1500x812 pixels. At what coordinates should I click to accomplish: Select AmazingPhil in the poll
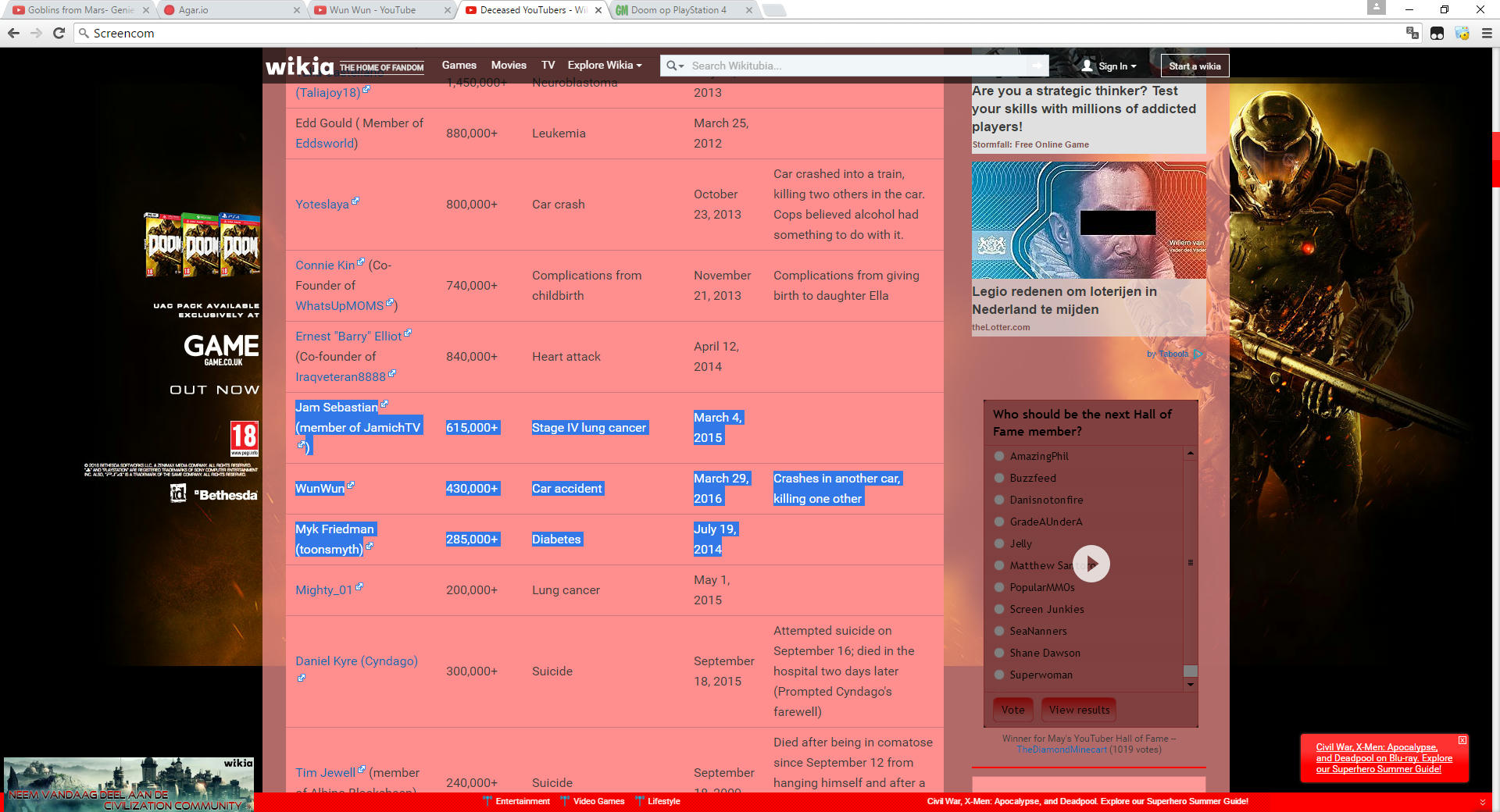click(999, 456)
